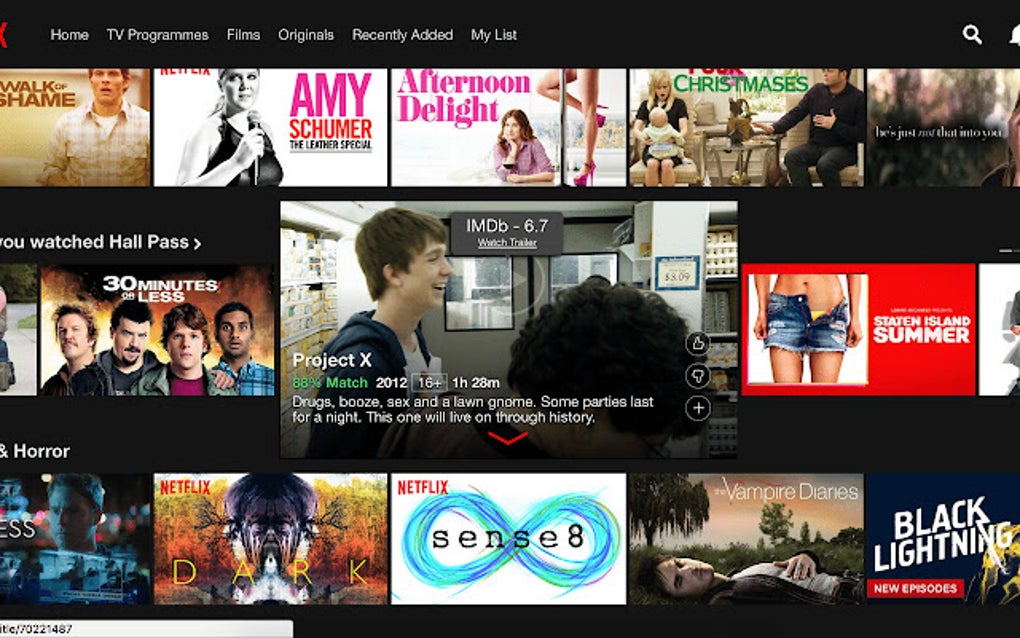Click the row page indicator dashes
Viewport: 1020px width, 638px height.
pos(1010,250)
